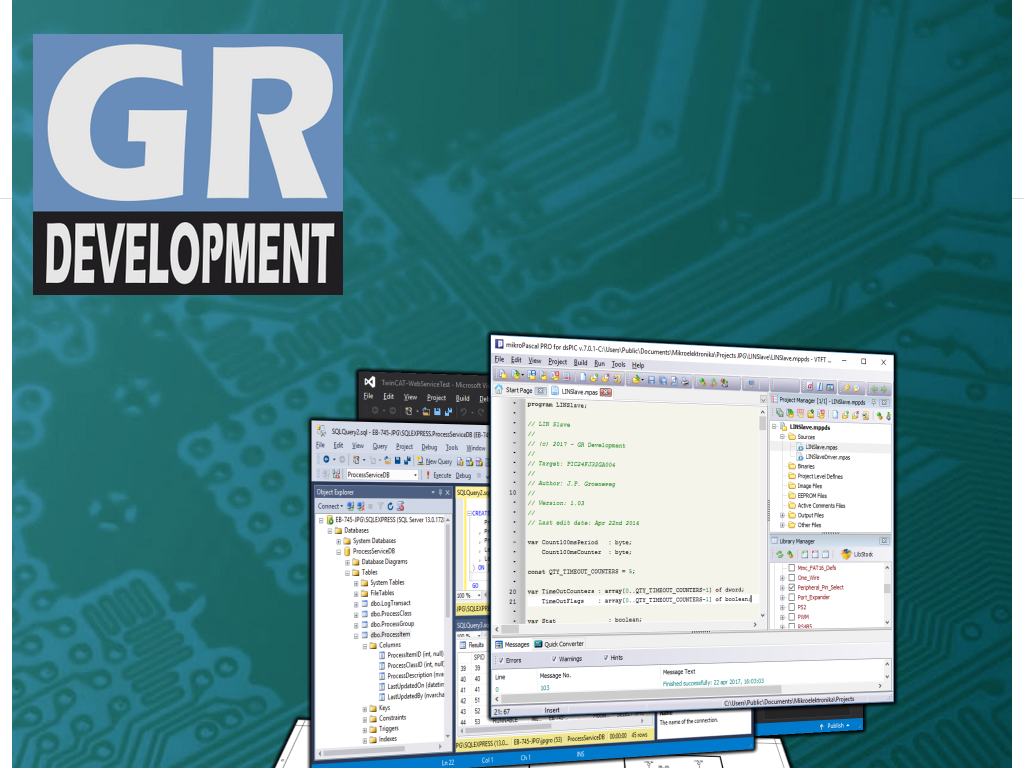Open the ProcessServiceDB database dropdown
Image resolution: width=1024 pixels, height=768 pixels.
[x=414, y=476]
